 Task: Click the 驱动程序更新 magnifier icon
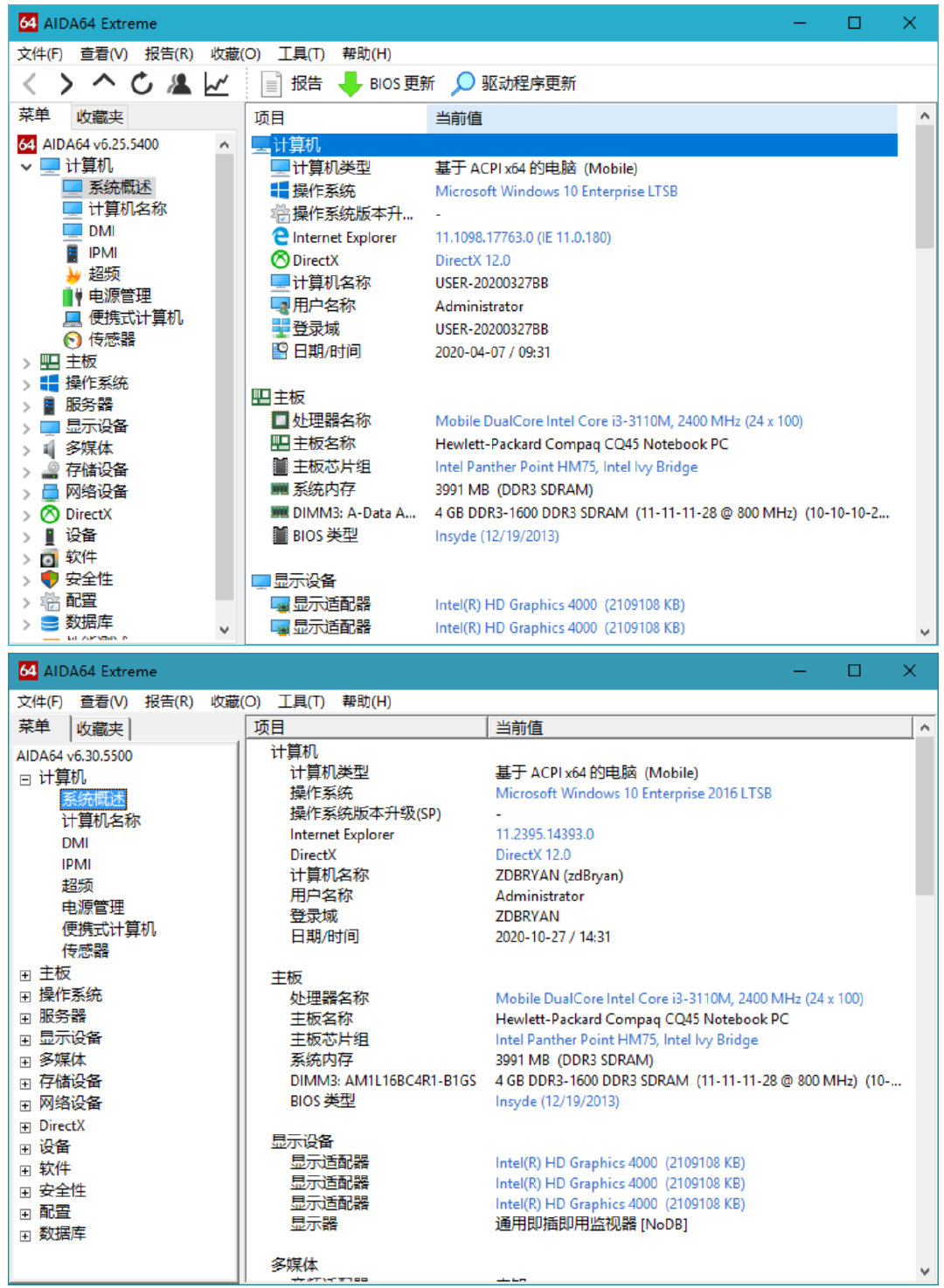(463, 83)
